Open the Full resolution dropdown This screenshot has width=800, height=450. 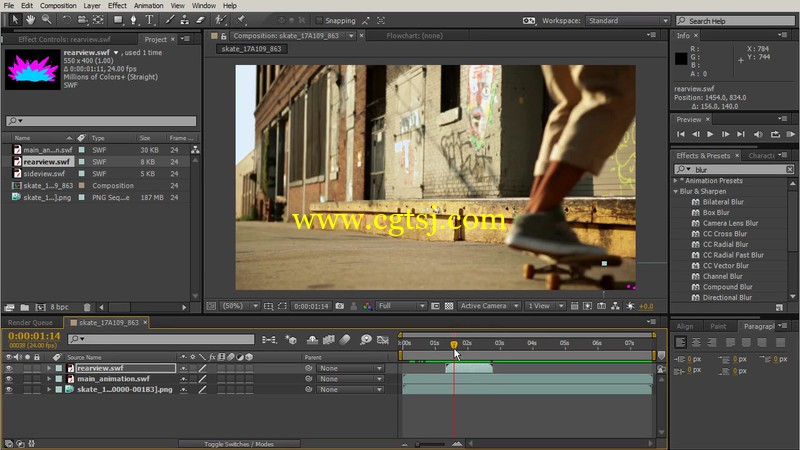pos(401,306)
